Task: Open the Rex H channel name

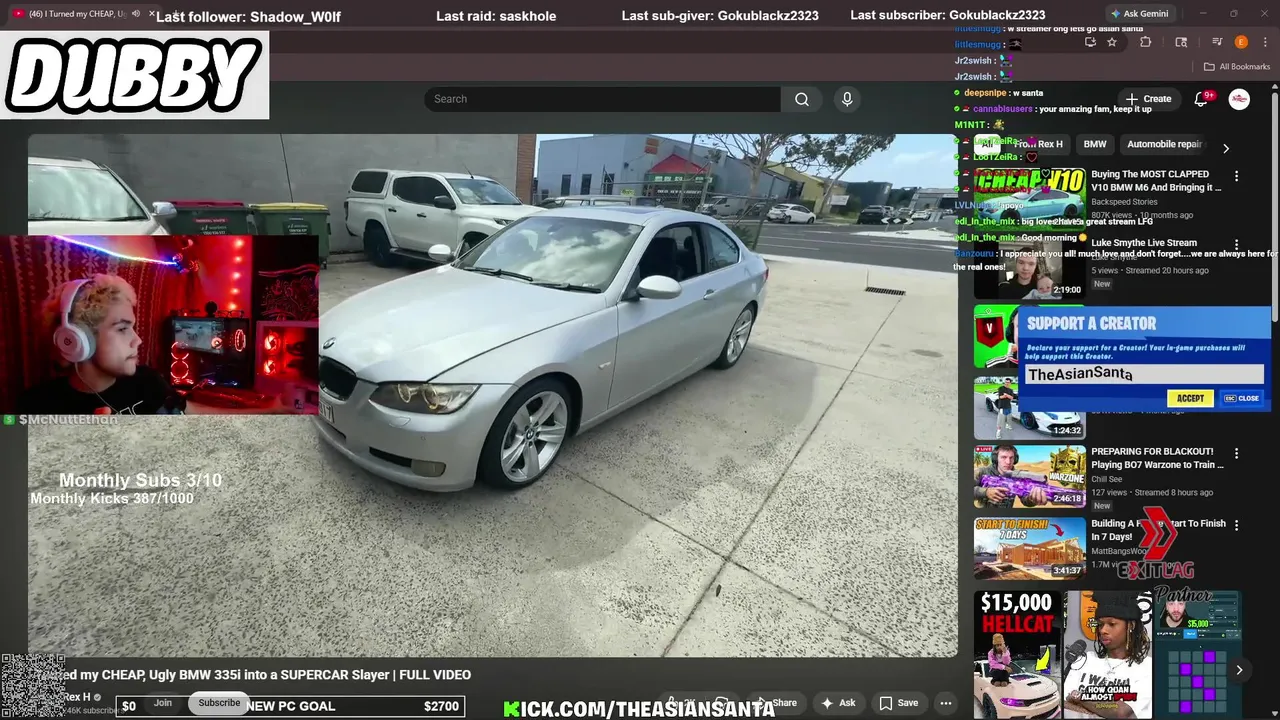Action: tap(77, 697)
